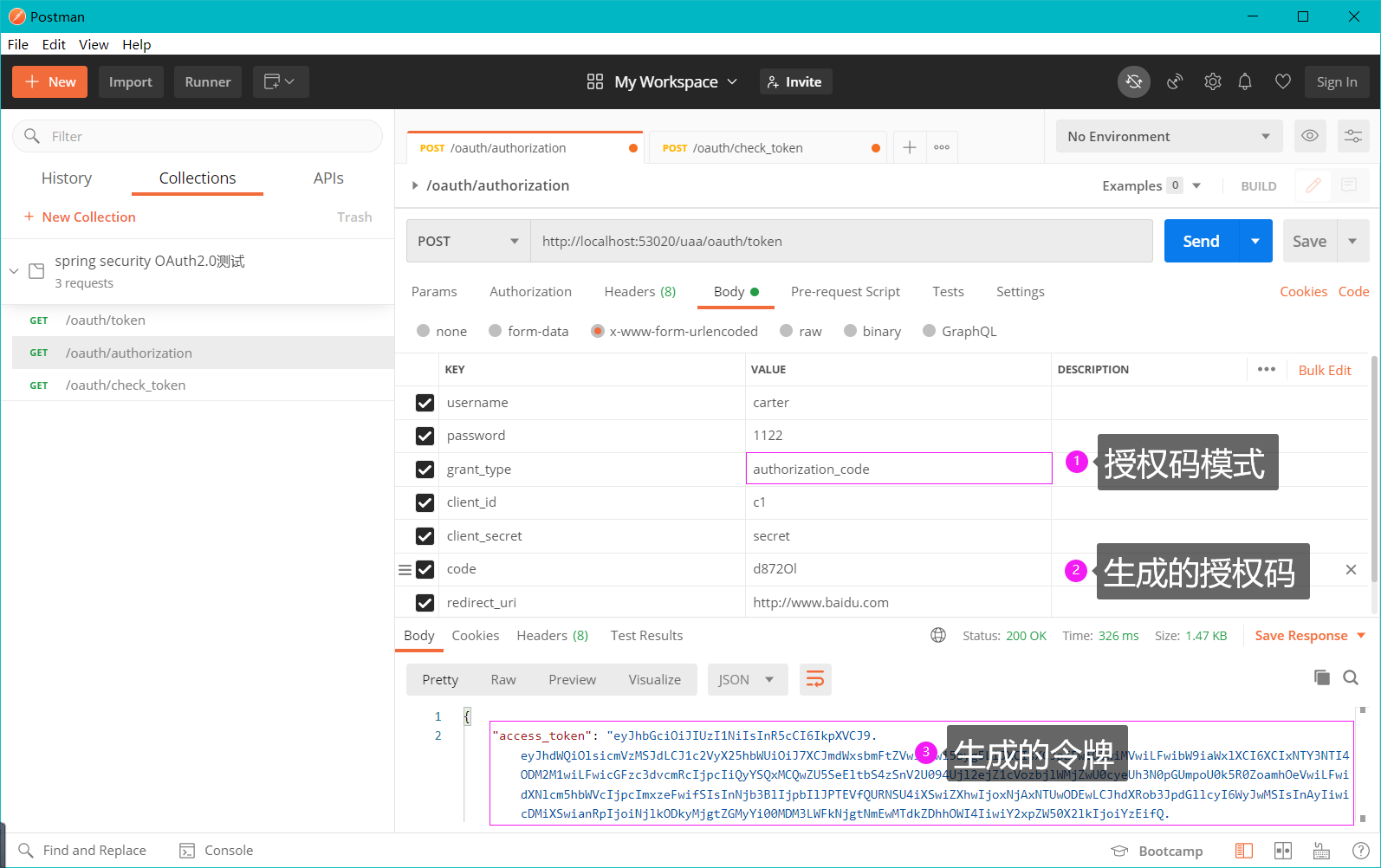
Task: Switch to the /oauth/check_token request tab
Action: point(770,148)
